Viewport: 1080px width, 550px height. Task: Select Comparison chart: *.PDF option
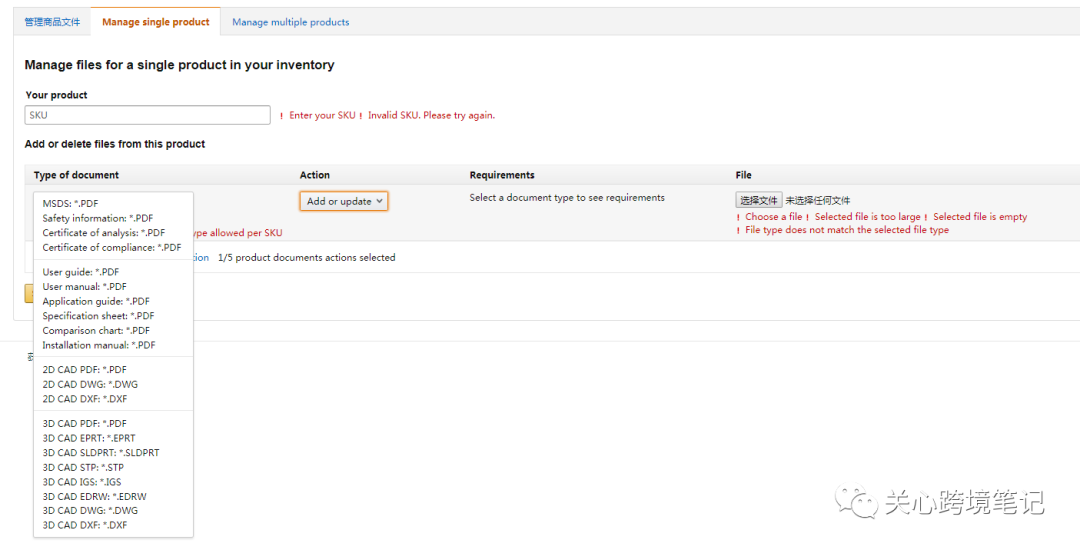click(x=96, y=331)
